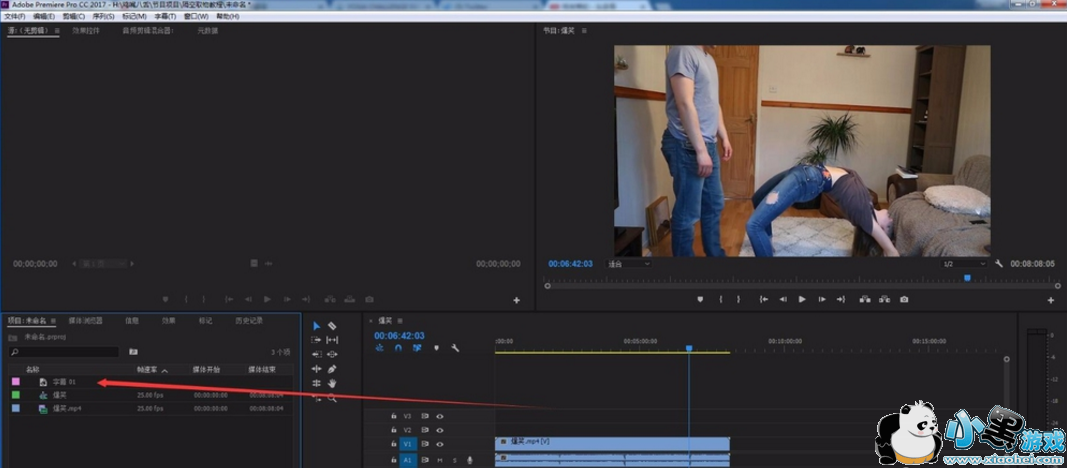
Task: Click the Export Frame camera icon in Program monitor
Action: [904, 299]
